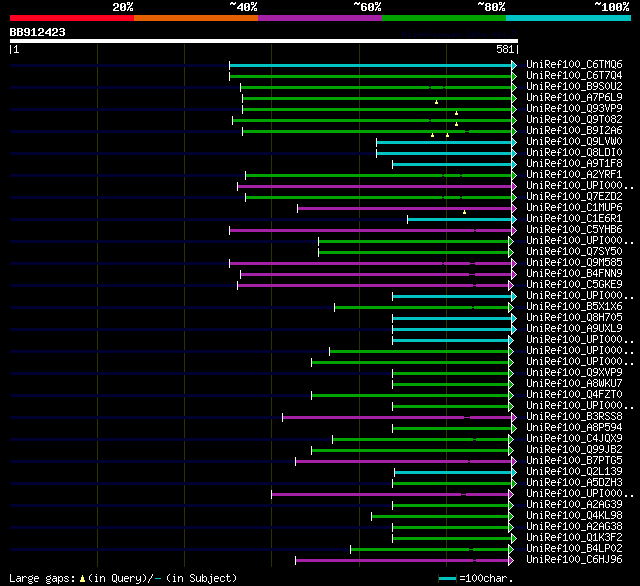Viewport: 640px width, 586px height.
Task: Click the UniRef100_B9I2A6 label
Action: pyautogui.click(x=574, y=131)
